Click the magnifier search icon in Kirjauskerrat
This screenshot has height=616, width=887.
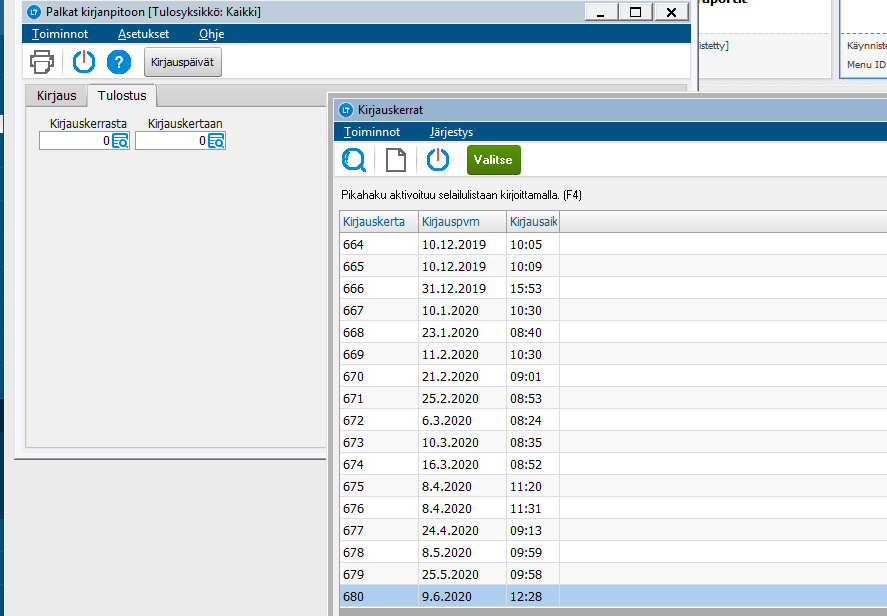point(354,160)
